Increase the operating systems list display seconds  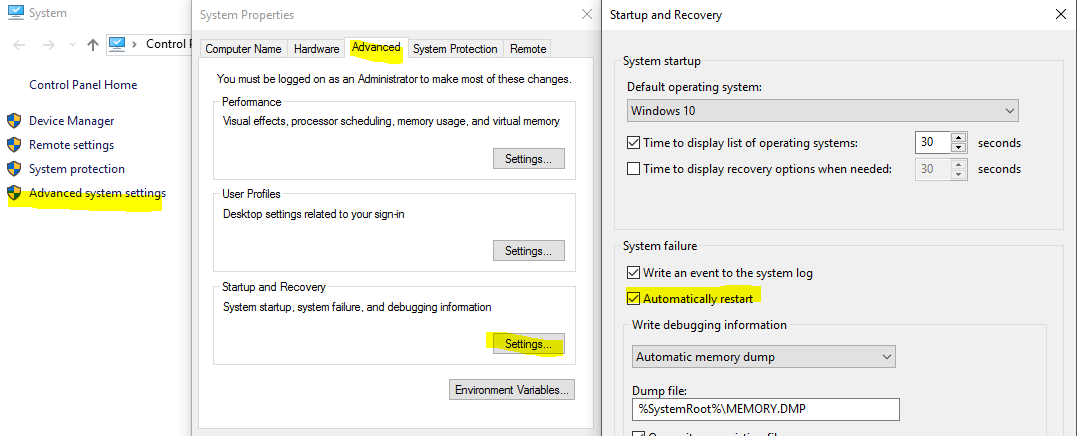coord(959,138)
